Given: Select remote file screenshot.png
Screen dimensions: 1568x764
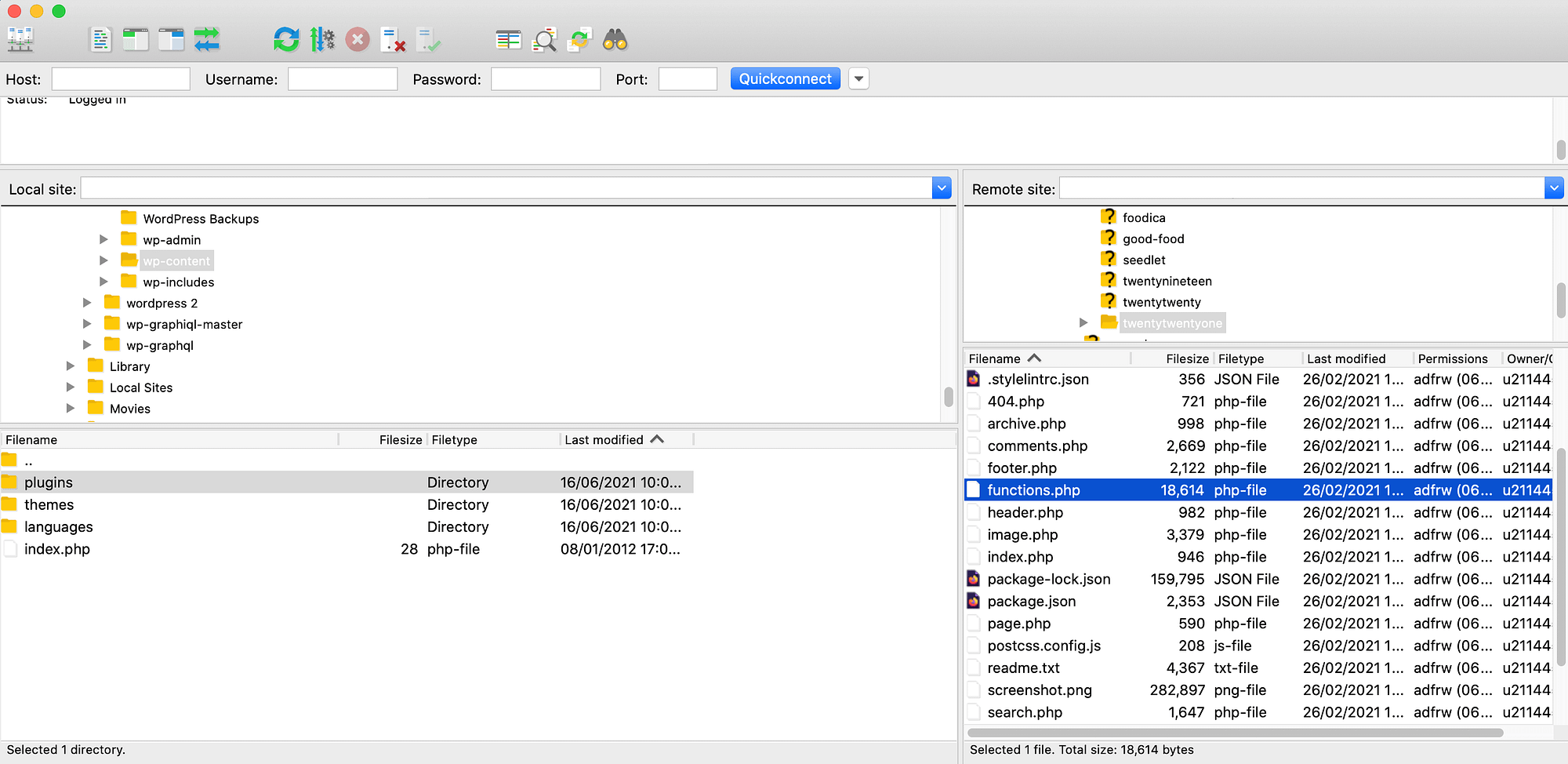Looking at the screenshot, I should coord(1258,690).
